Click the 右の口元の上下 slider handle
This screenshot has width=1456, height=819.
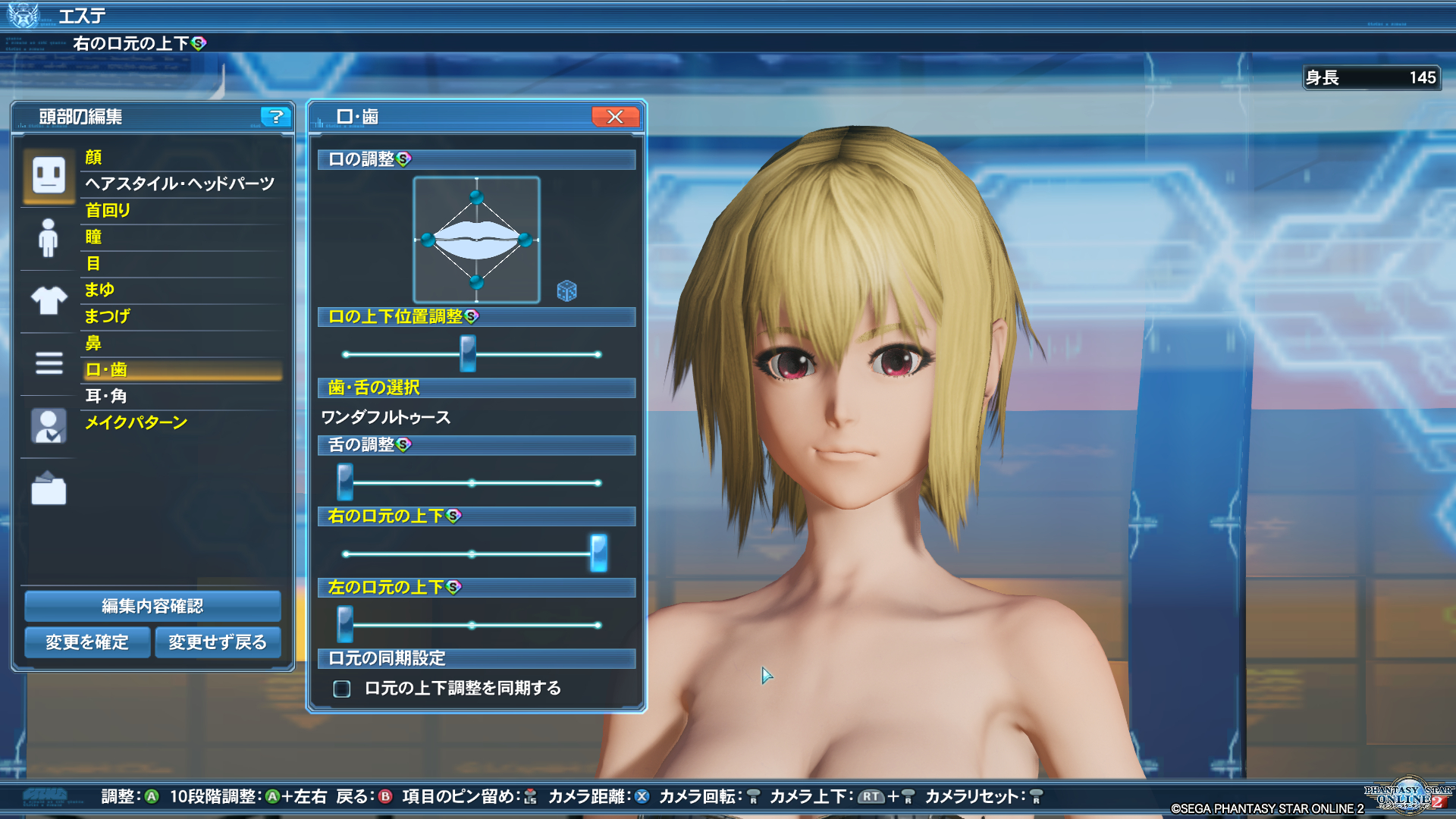[598, 553]
